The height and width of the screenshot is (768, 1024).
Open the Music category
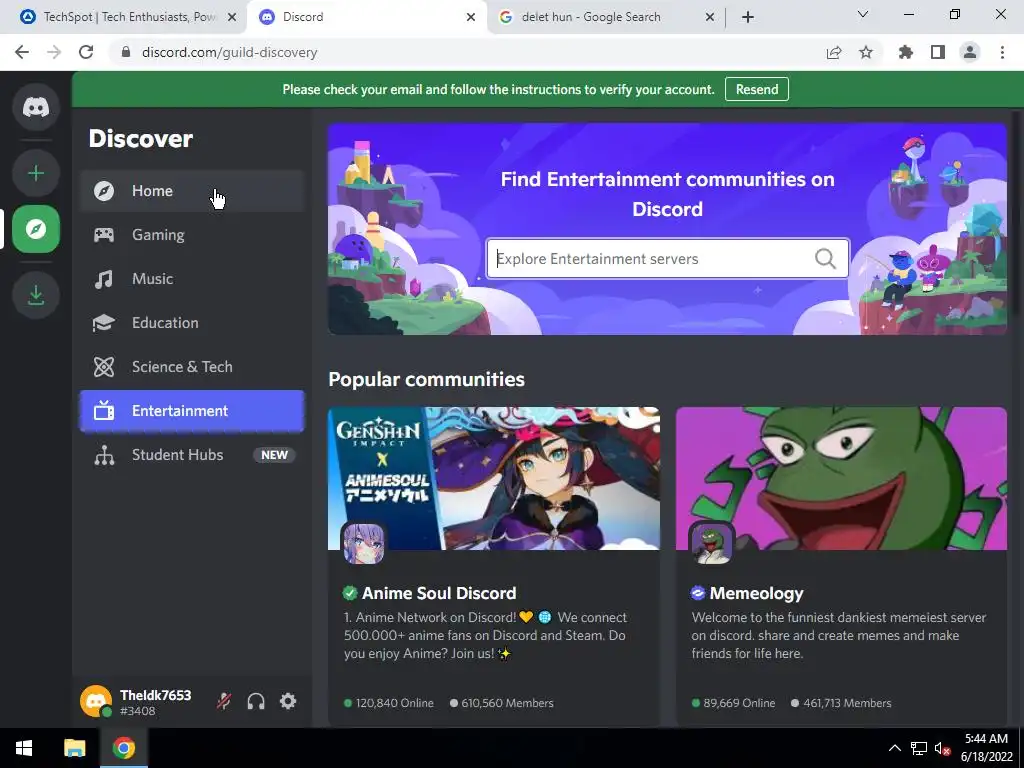point(192,279)
